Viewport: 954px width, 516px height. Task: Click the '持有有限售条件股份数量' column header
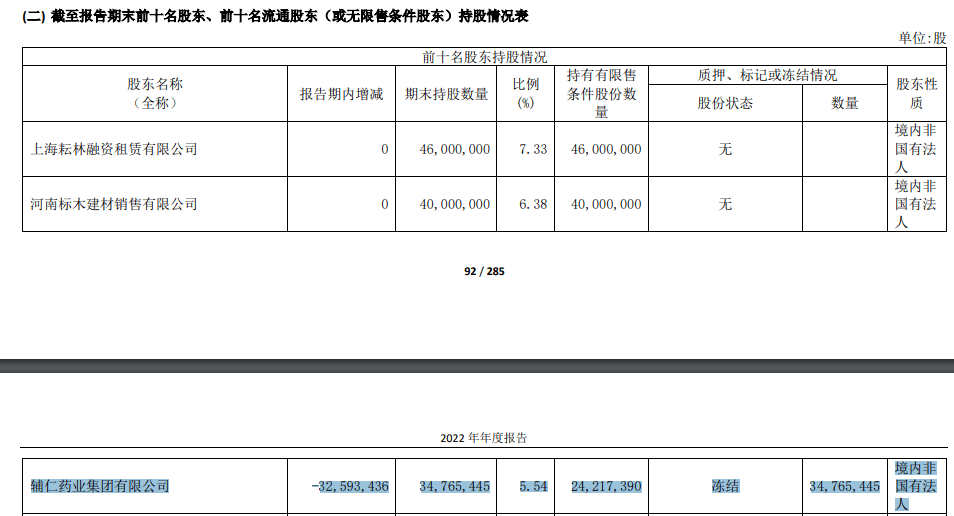(x=602, y=94)
